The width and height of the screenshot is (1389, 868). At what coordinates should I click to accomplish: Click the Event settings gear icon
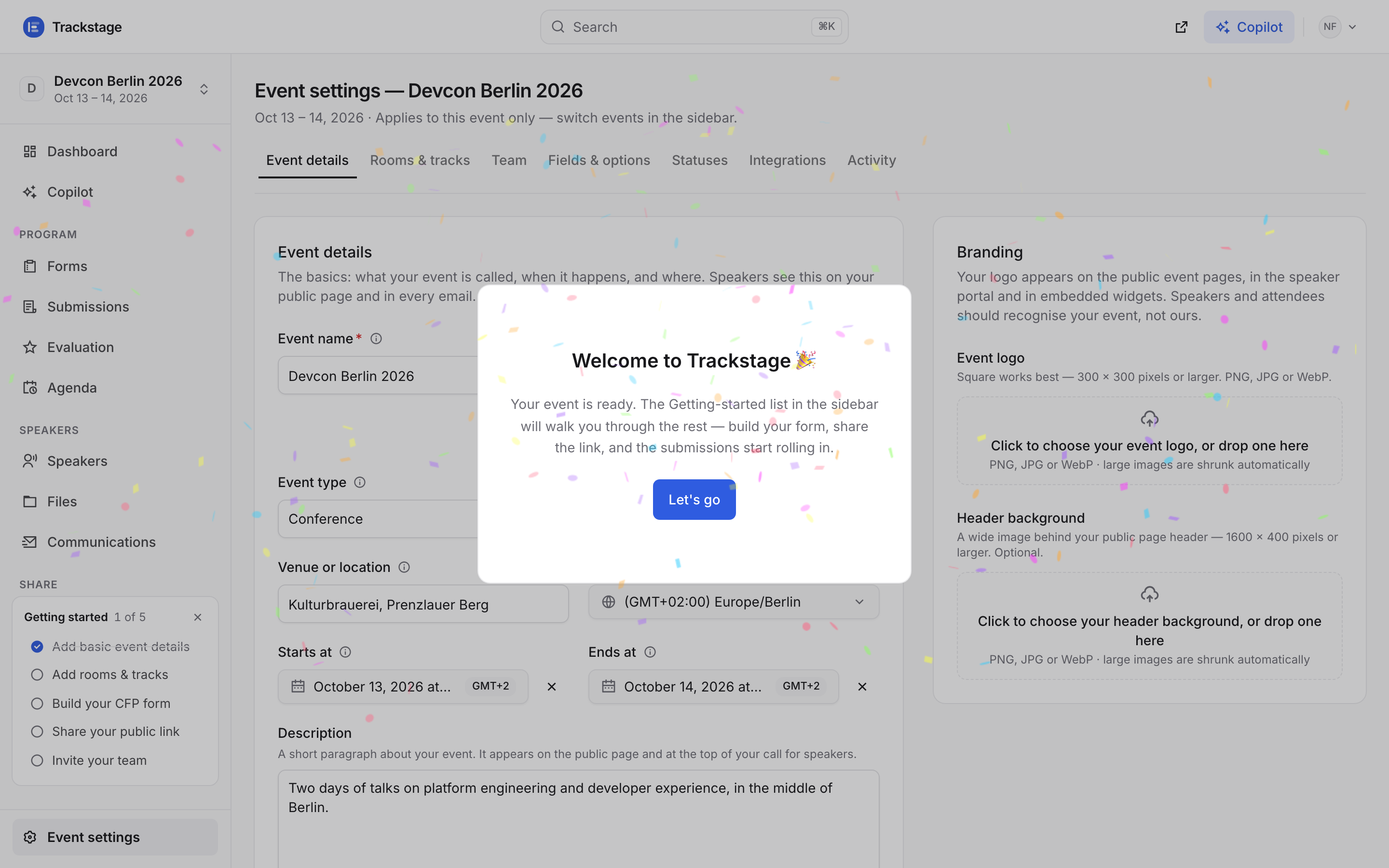point(30,837)
